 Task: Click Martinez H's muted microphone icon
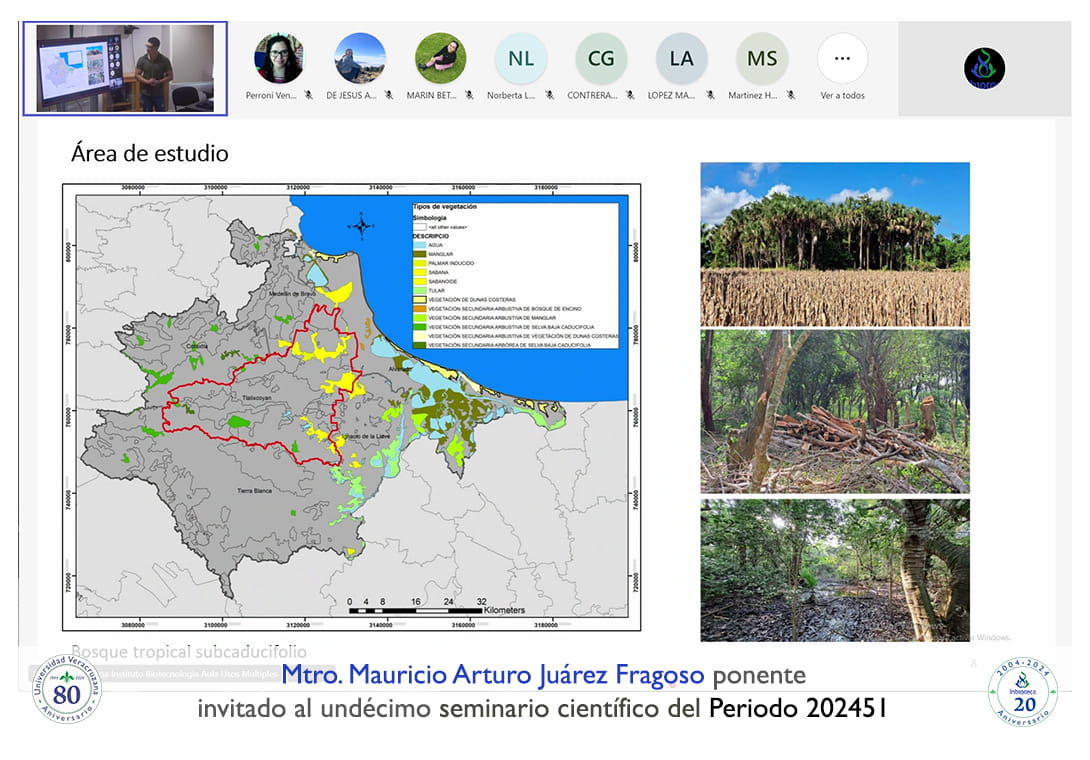(790, 96)
